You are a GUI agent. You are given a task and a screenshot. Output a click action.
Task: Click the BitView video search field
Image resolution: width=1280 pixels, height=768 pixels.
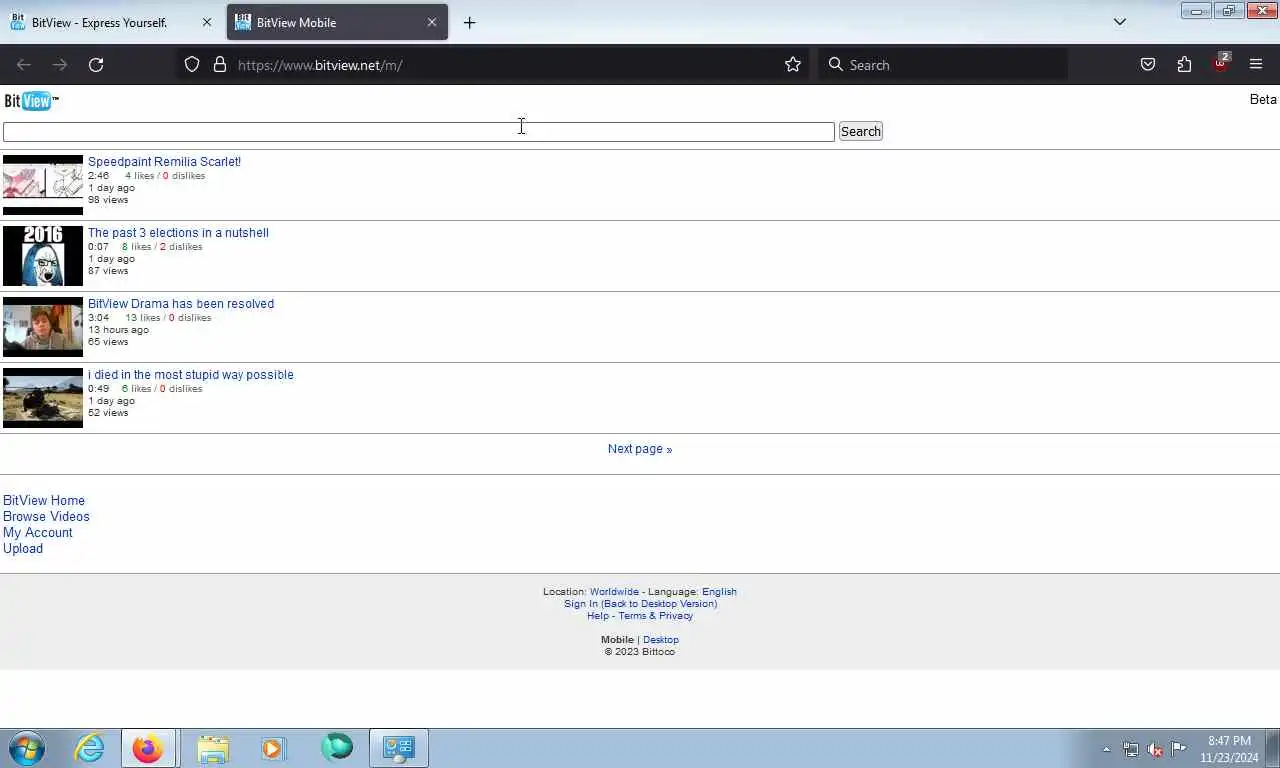pos(419,132)
